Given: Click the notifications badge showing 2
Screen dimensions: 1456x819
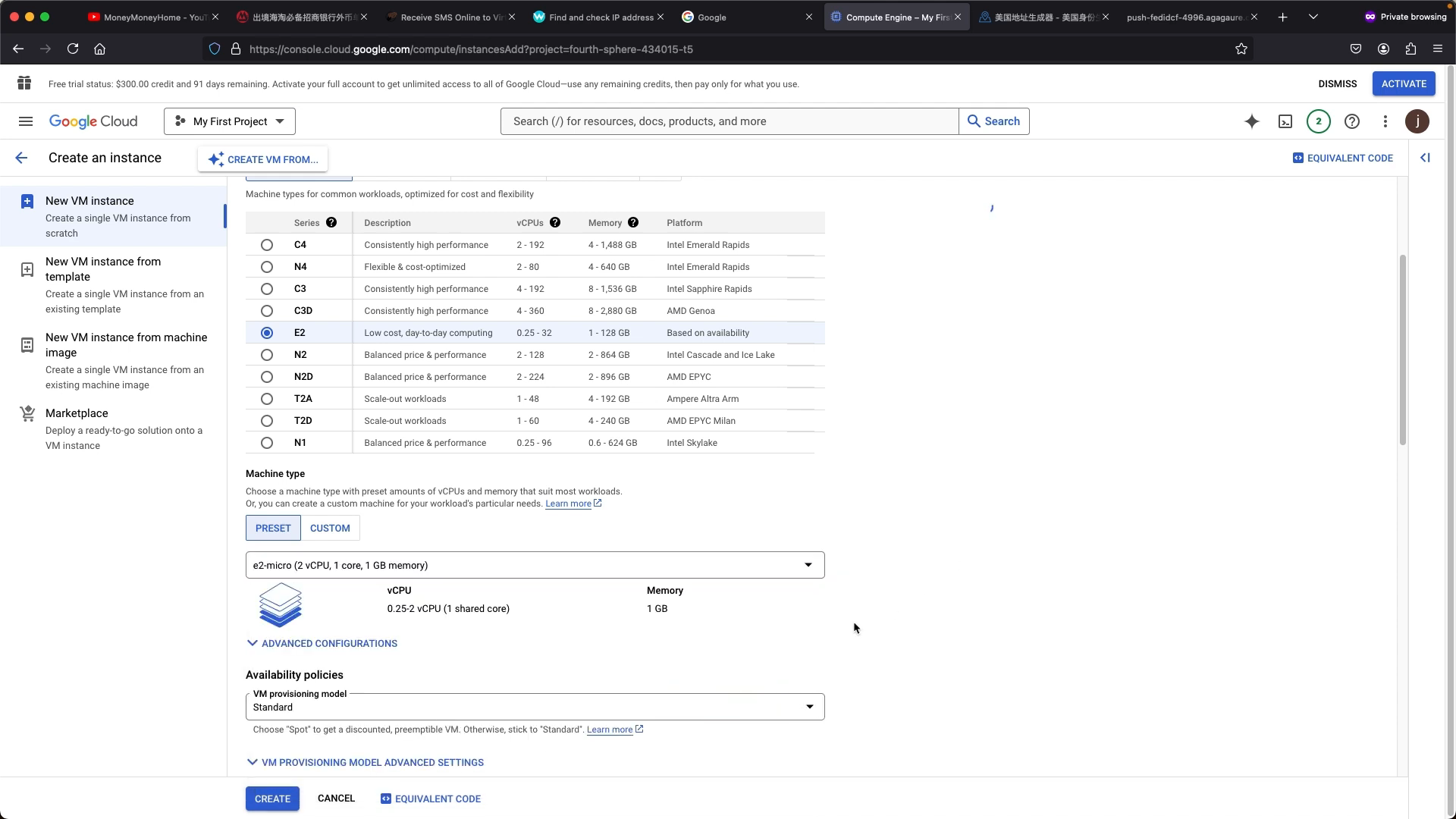Looking at the screenshot, I should click(x=1319, y=121).
